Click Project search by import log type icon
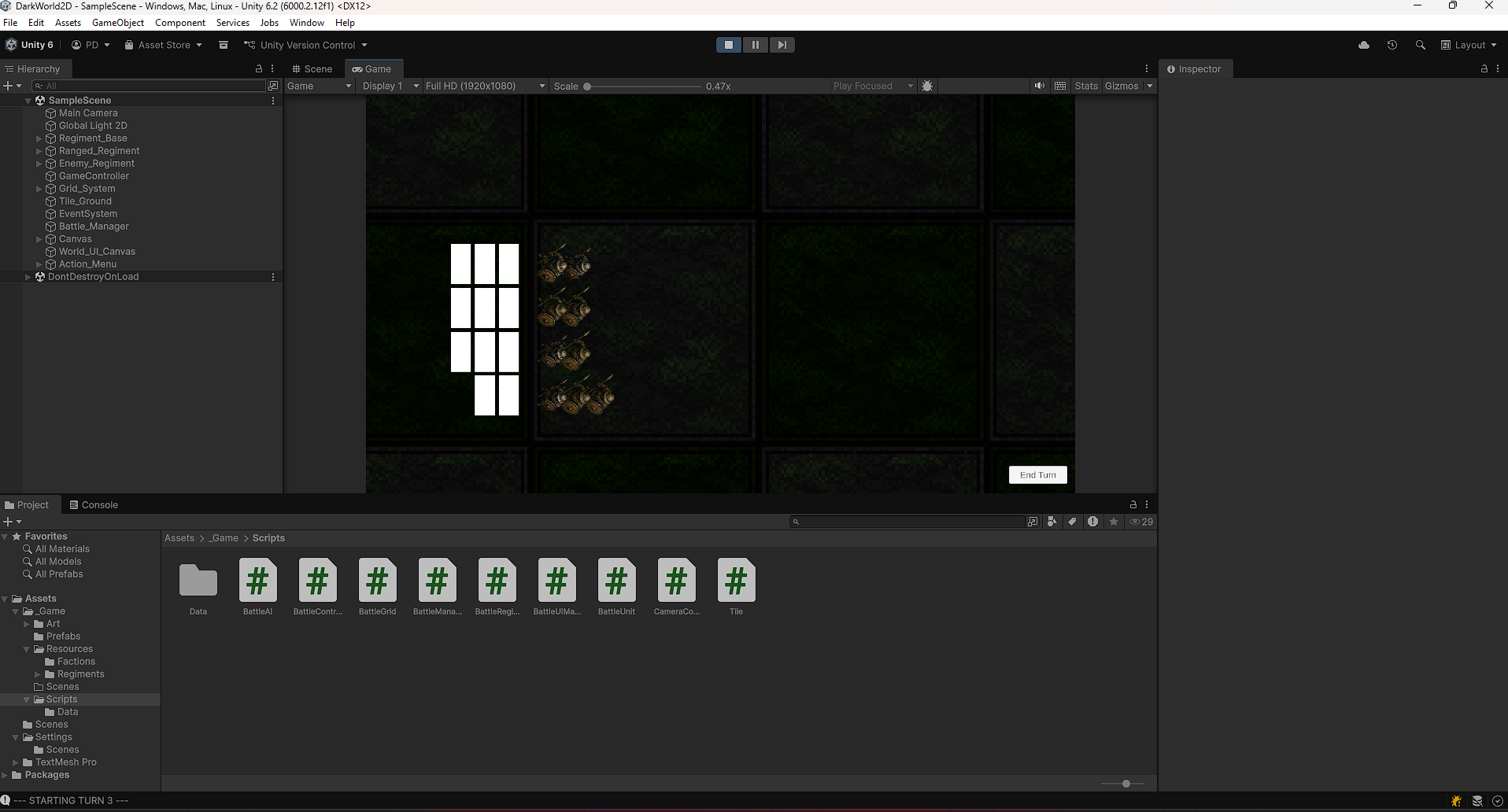 pyautogui.click(x=1093, y=522)
